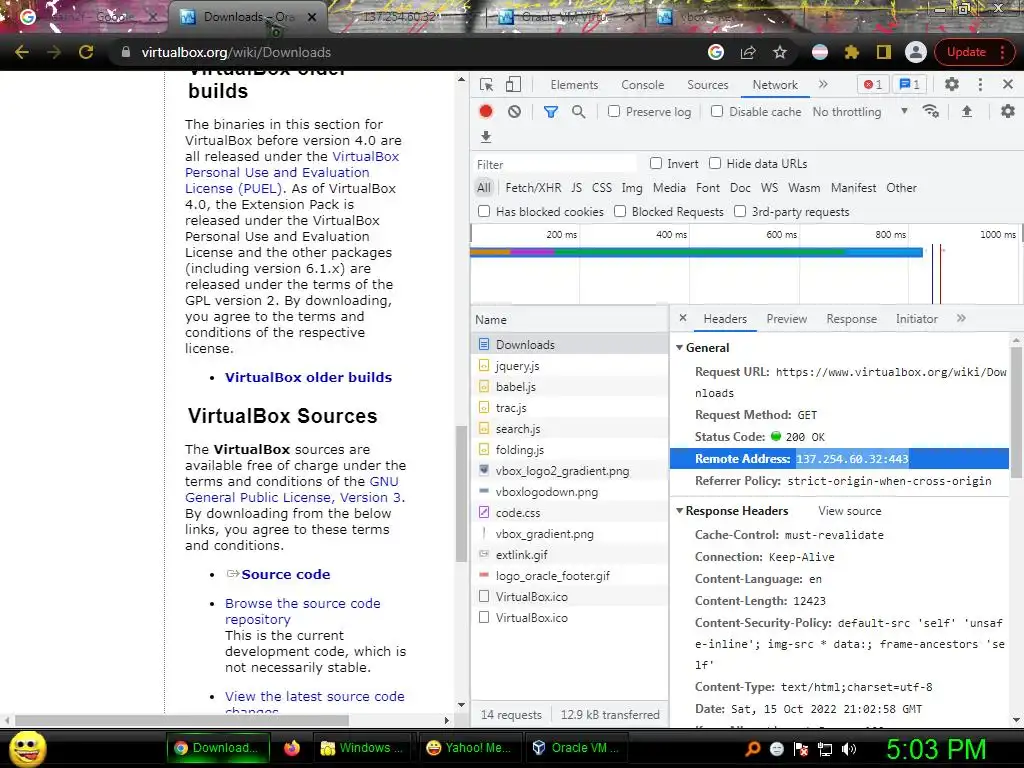The height and width of the screenshot is (768, 1024).
Task: Click the Firefox icon in the taskbar
Action: pos(291,748)
